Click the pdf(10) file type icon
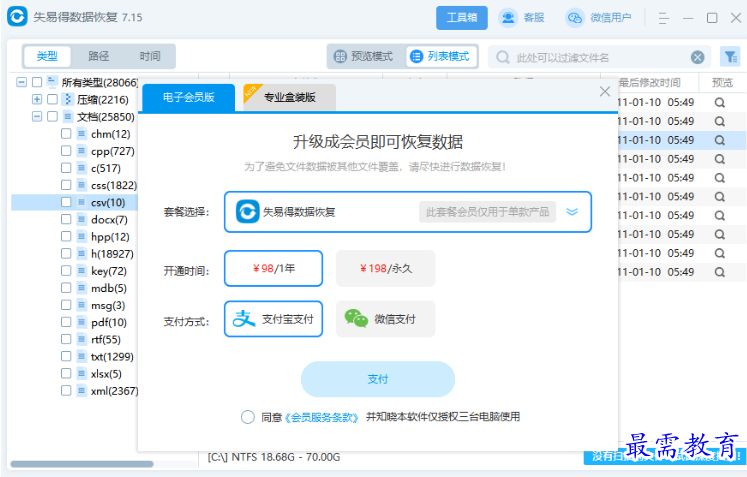Viewport: 747px width, 477px height. tap(81, 322)
